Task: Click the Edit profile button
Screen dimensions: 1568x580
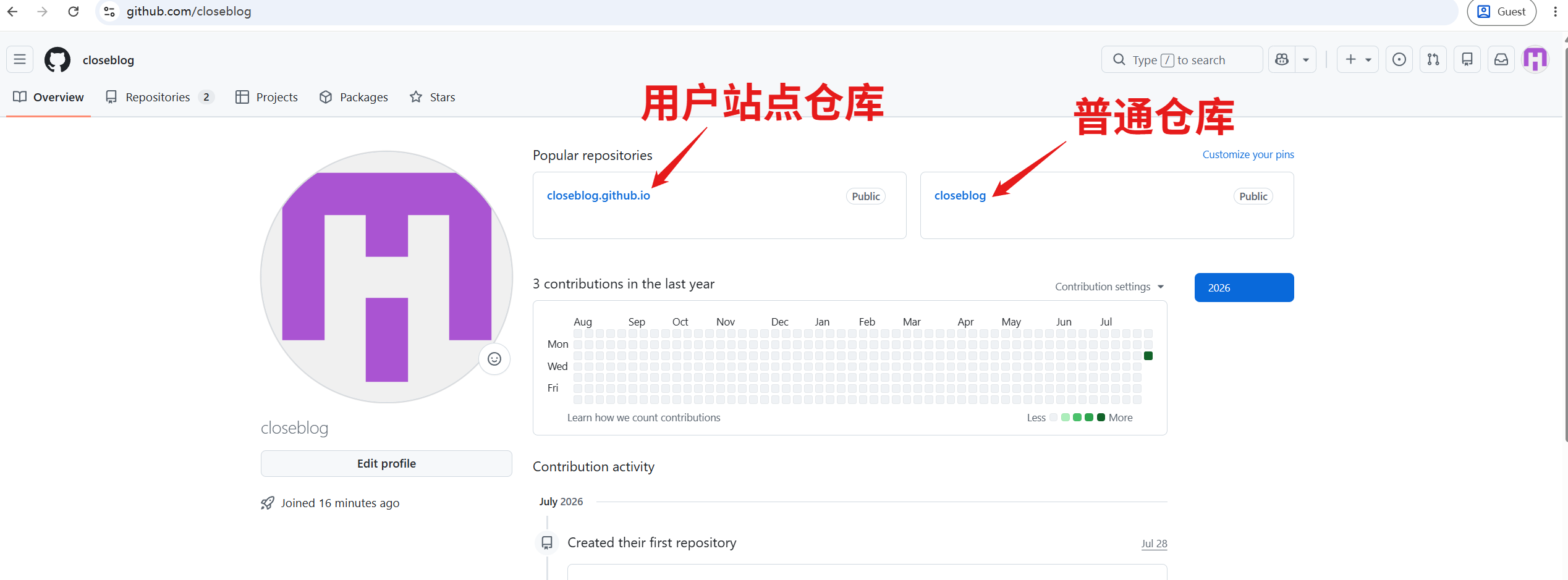Action: click(x=386, y=463)
